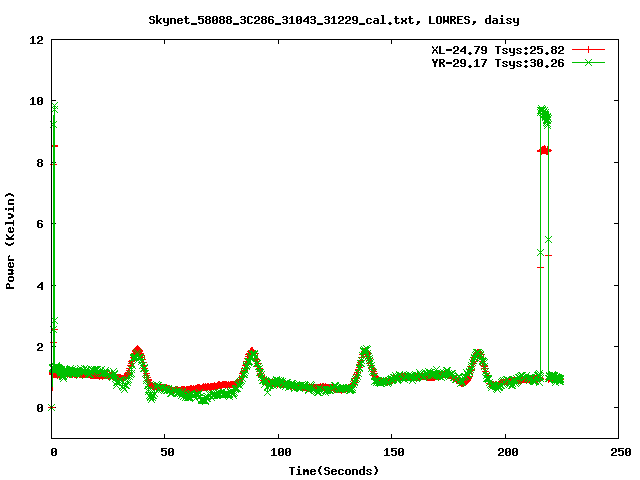Image resolution: width=640 pixels, height=480 pixels.
Task: Click the y-axis tick label 2
Action: 40,347
